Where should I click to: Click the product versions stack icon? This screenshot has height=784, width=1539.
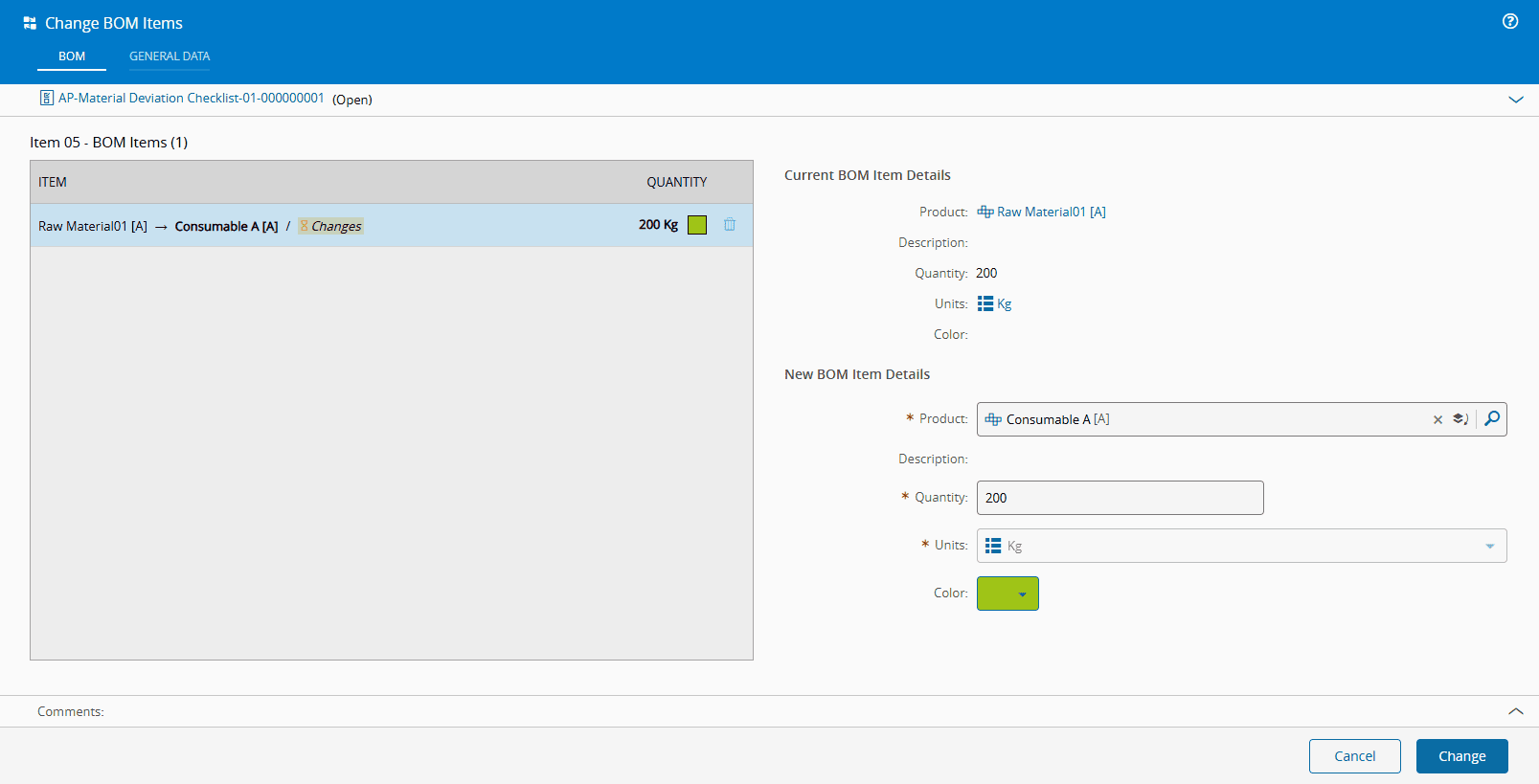1460,419
